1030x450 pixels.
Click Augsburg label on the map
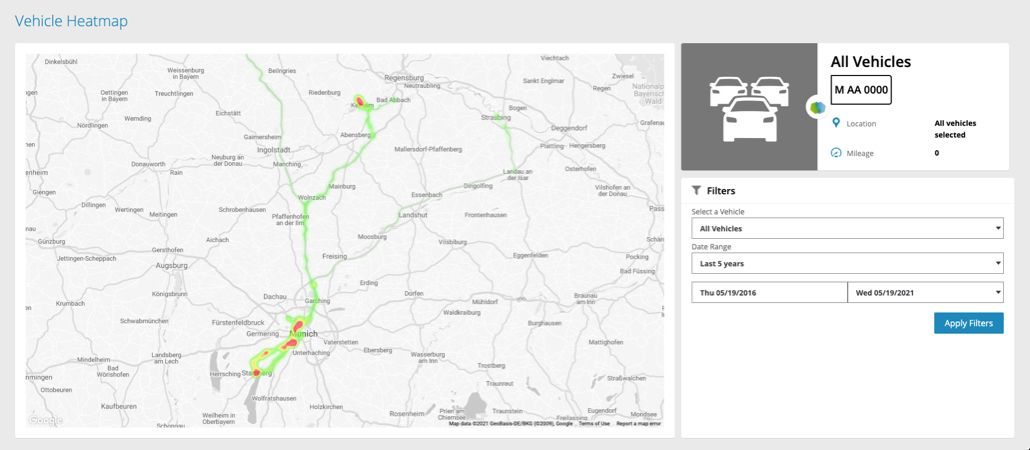coord(172,265)
